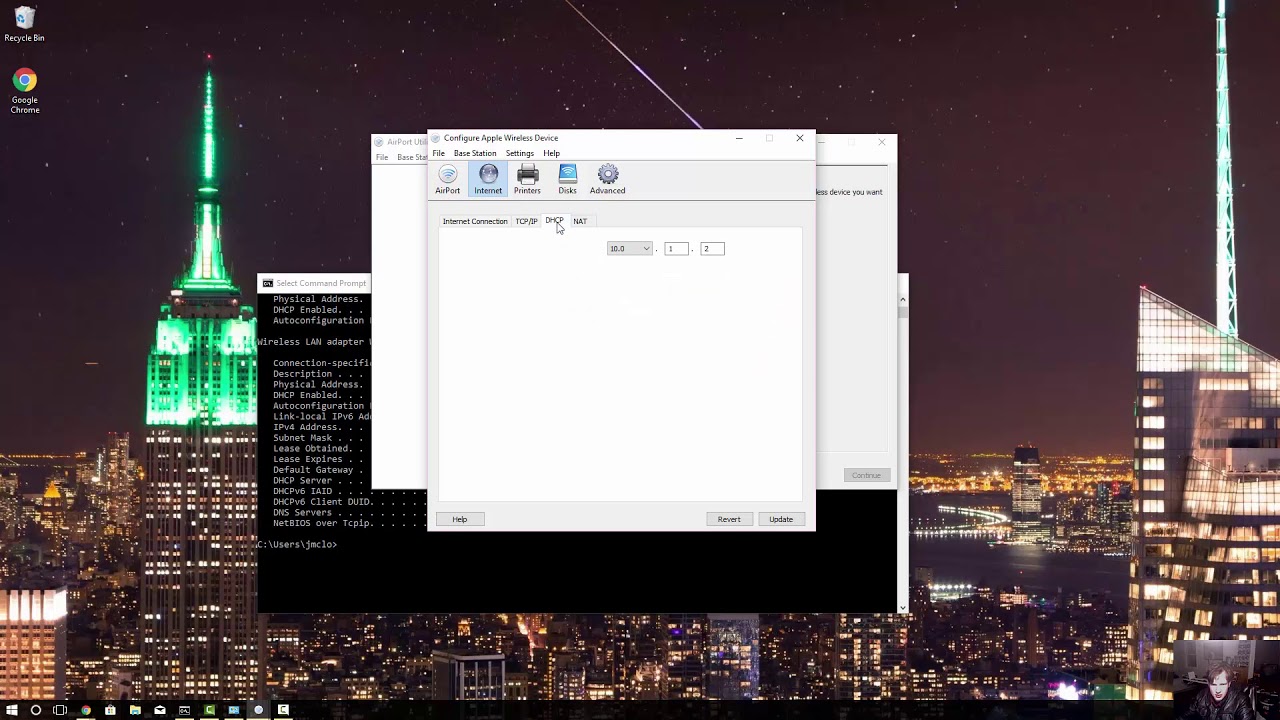Viewport: 1280px width, 720px height.
Task: Minimize the Configure Apple Wireless Device window
Action: (x=739, y=138)
